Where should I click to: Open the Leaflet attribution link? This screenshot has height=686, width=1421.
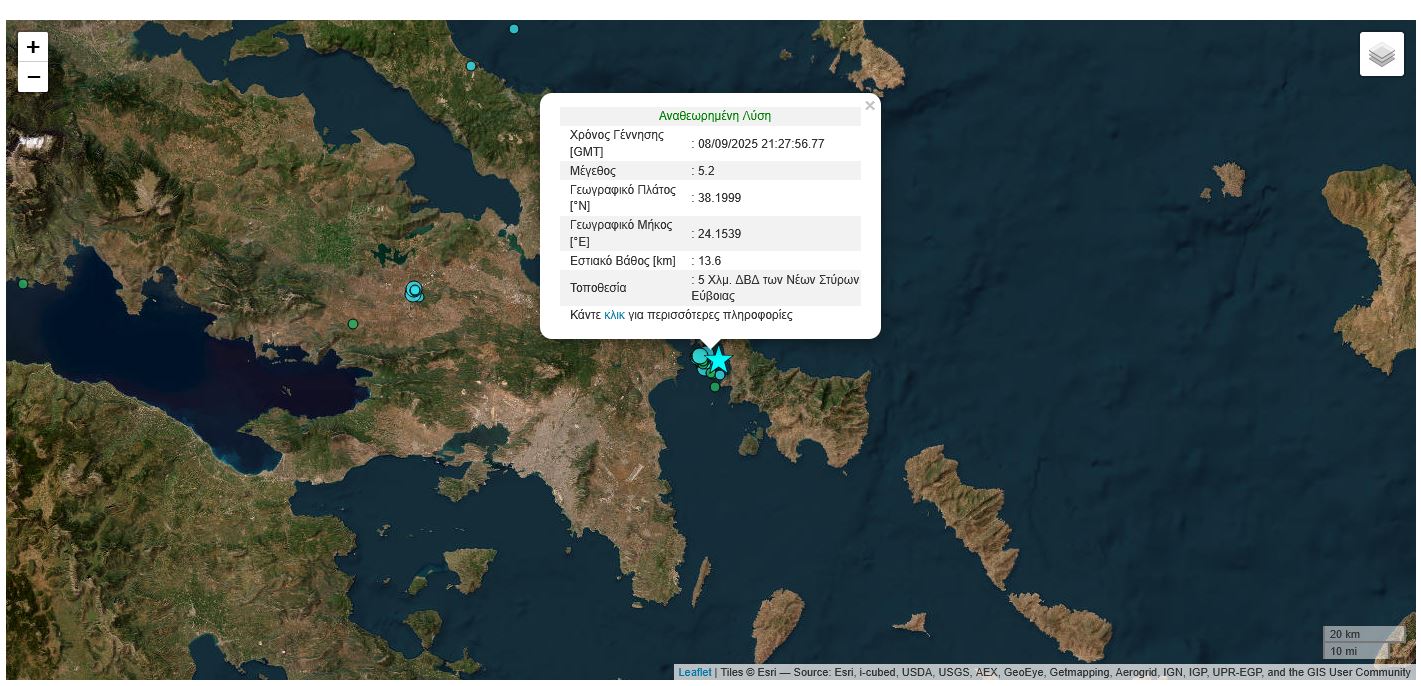pyautogui.click(x=694, y=672)
